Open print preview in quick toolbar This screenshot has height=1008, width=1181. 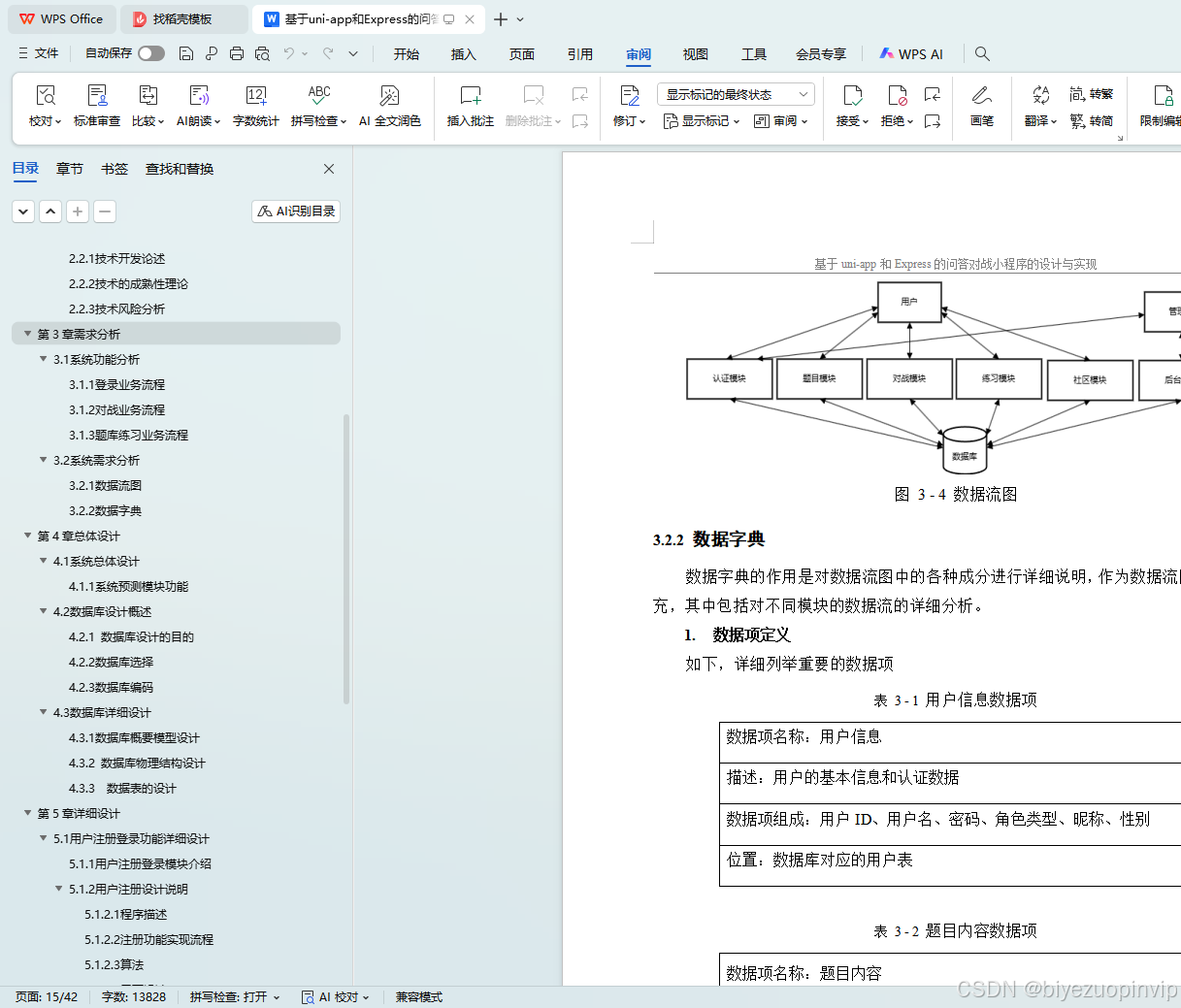coord(262,53)
